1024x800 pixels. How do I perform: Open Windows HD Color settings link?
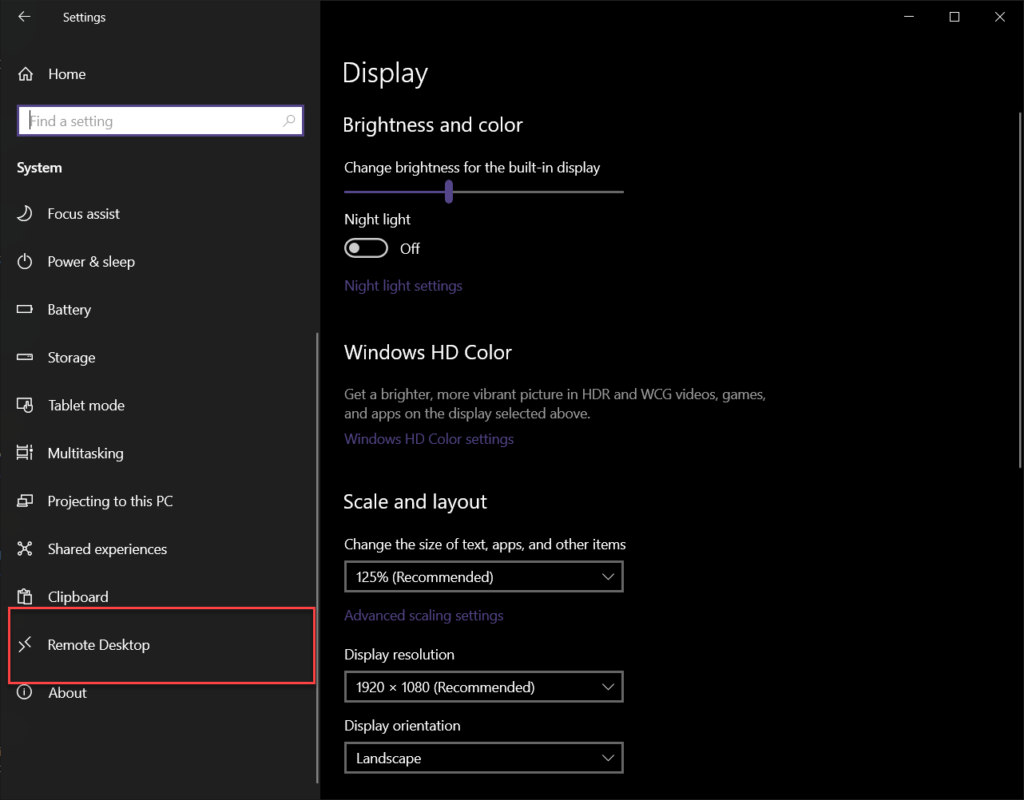pyautogui.click(x=428, y=439)
